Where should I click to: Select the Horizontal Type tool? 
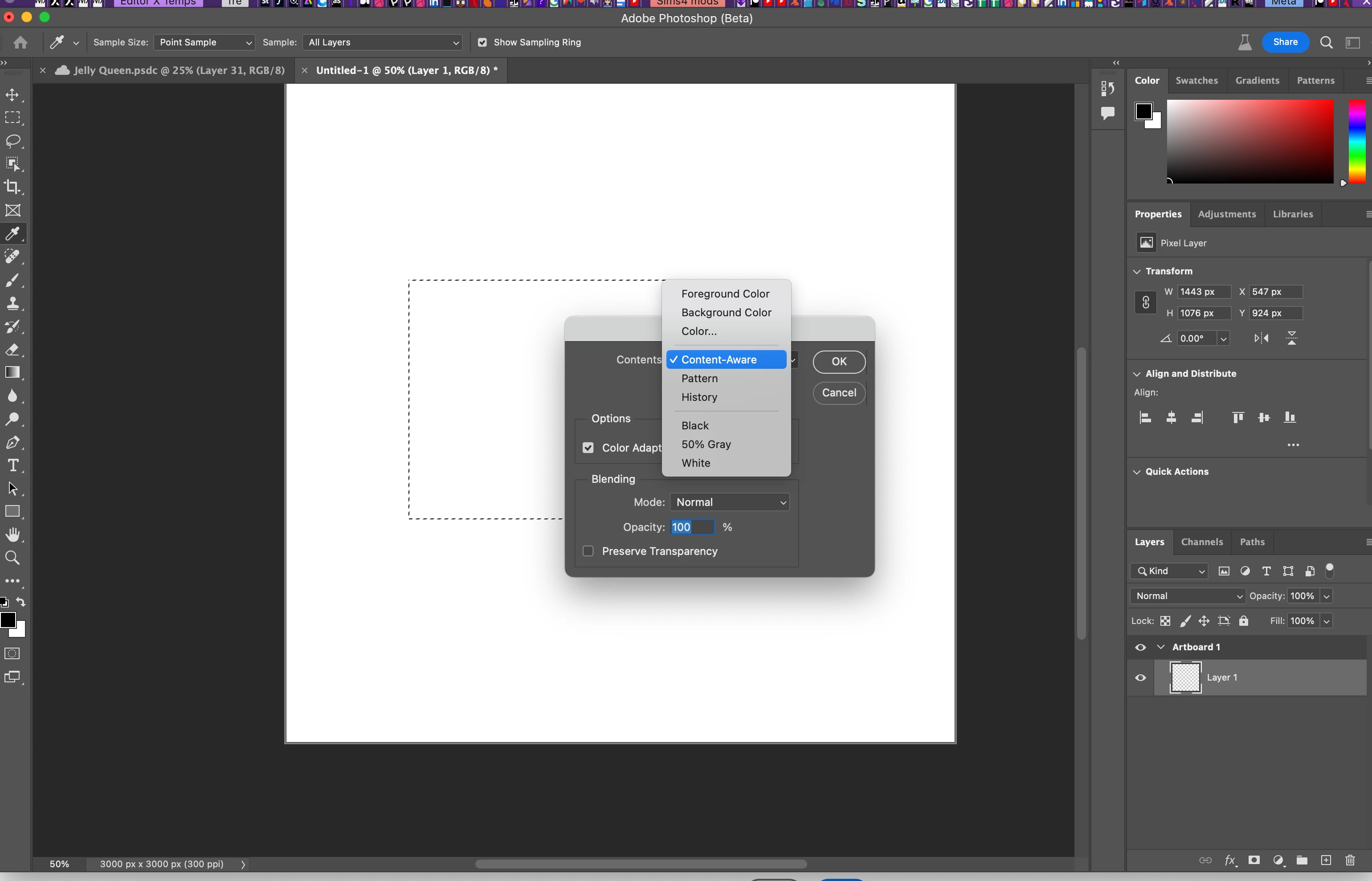point(12,465)
